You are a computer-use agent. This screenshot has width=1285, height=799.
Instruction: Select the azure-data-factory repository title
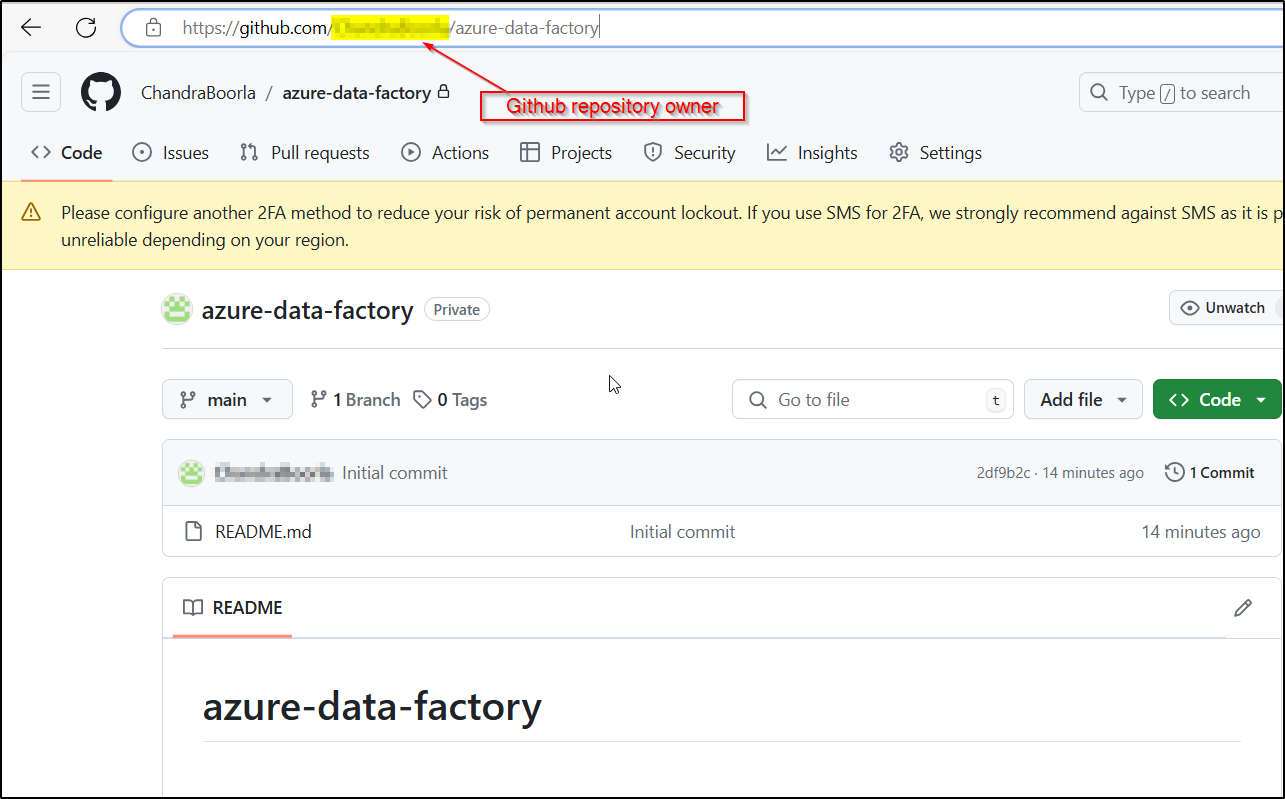(308, 310)
